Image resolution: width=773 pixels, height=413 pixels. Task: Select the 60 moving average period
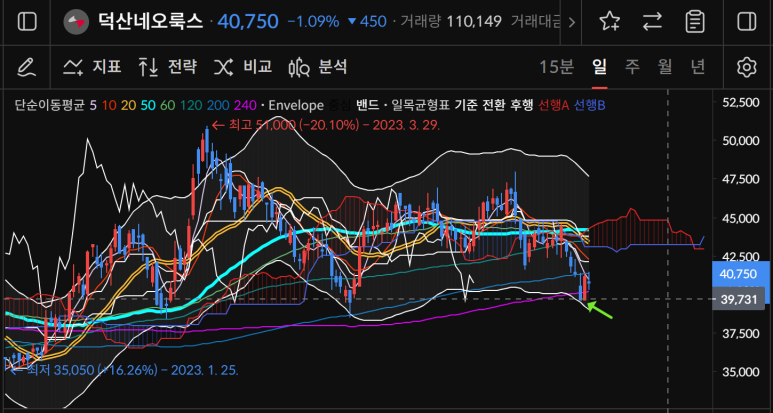167,105
